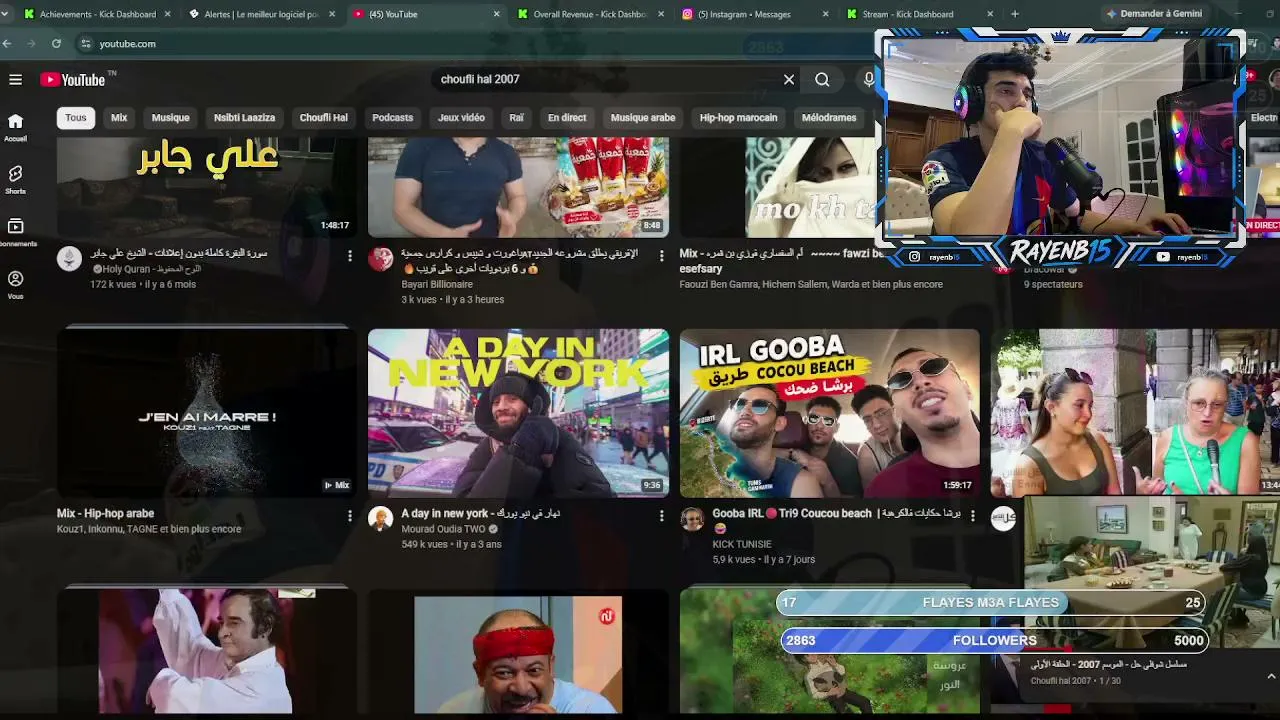Click the magnifying glass search button
Viewport: 1280px width, 720px height.
coord(822,79)
